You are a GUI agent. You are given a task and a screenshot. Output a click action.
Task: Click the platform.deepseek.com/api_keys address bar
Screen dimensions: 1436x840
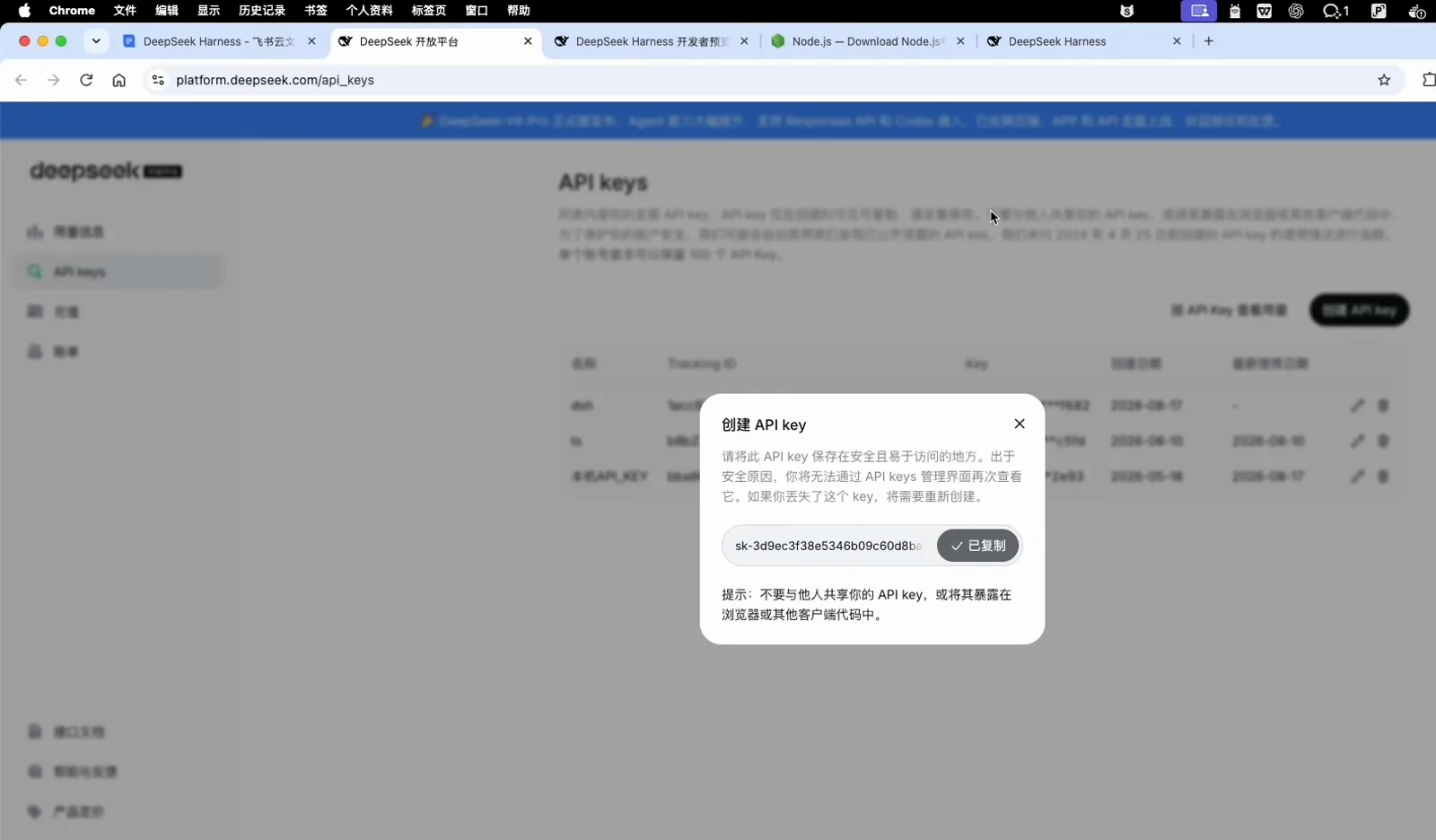point(772,80)
